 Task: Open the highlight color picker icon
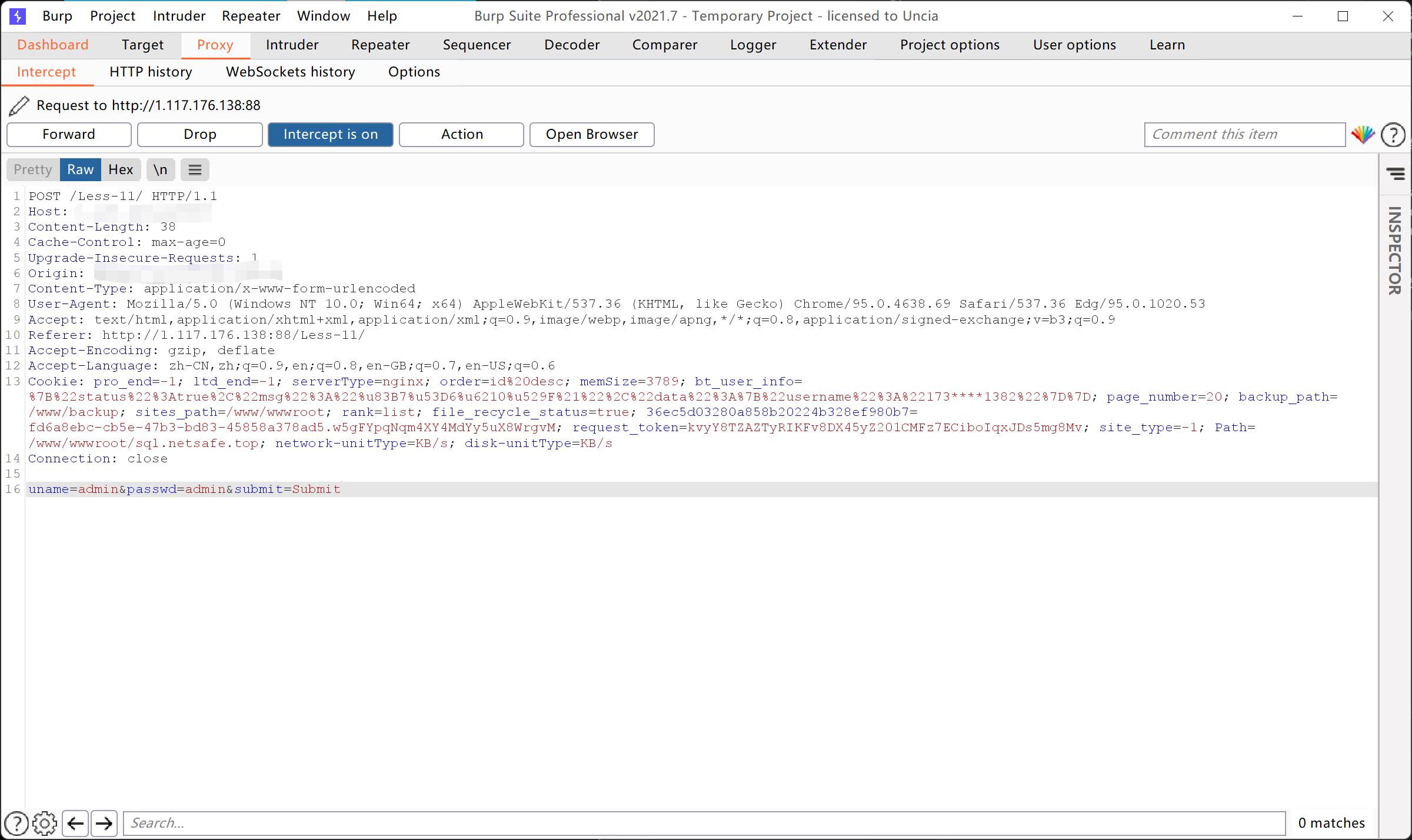point(1363,135)
